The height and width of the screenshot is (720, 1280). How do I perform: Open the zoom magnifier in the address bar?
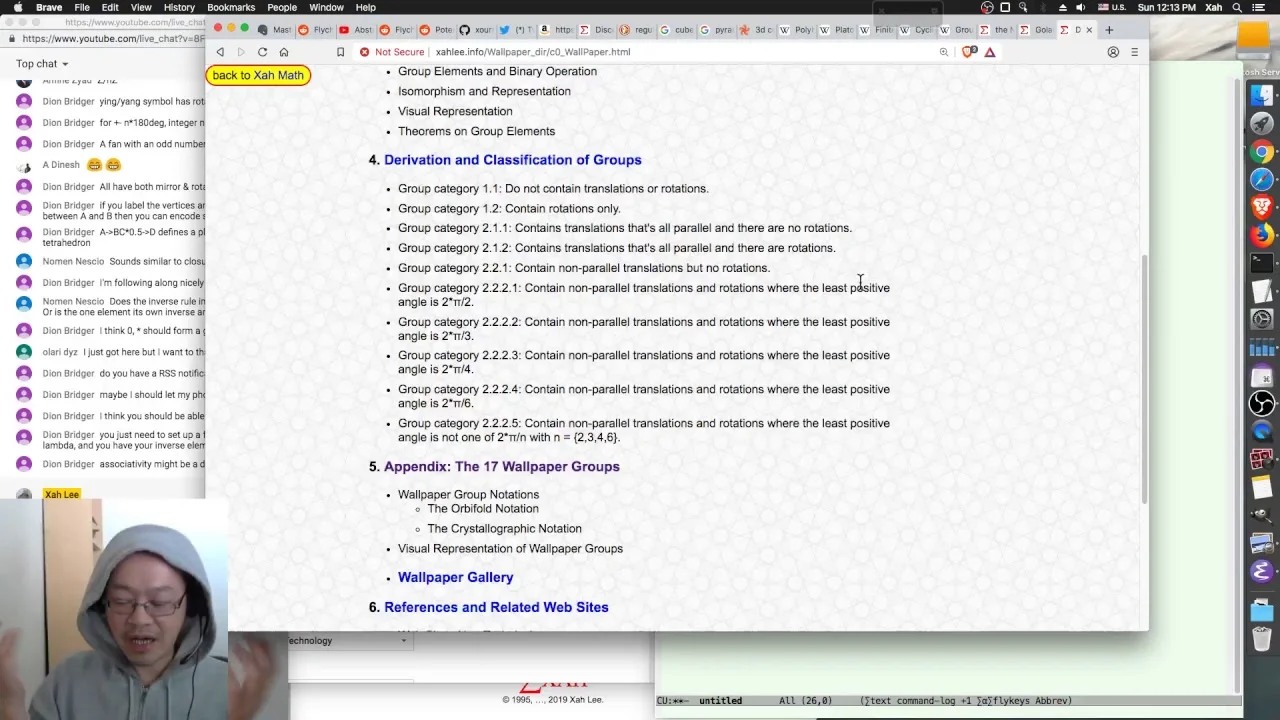(x=943, y=52)
